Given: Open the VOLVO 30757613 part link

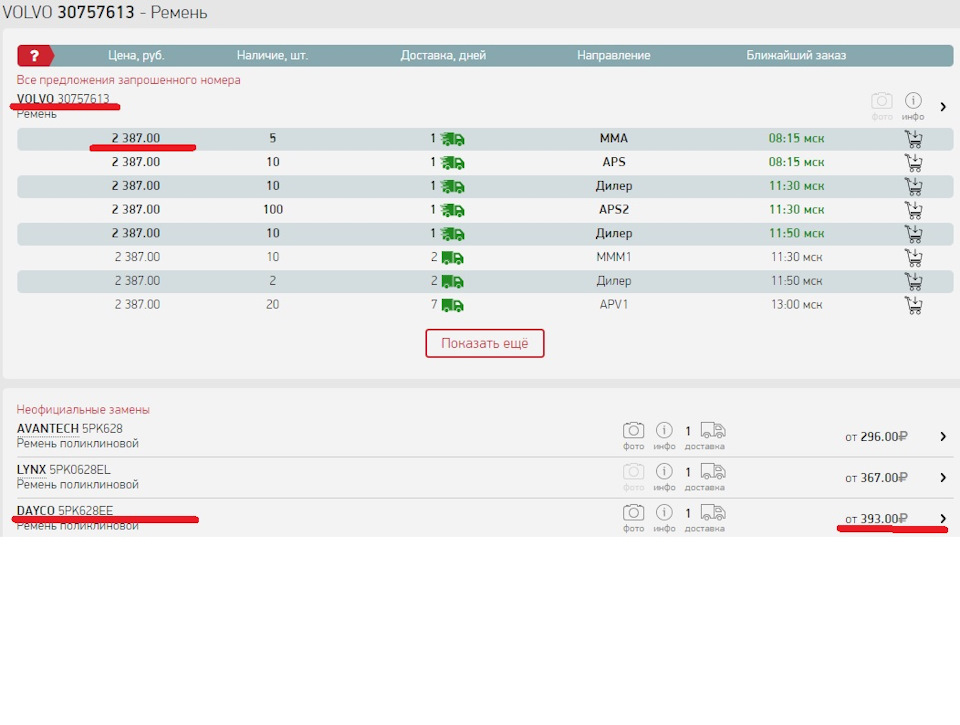Looking at the screenshot, I should (x=63, y=99).
